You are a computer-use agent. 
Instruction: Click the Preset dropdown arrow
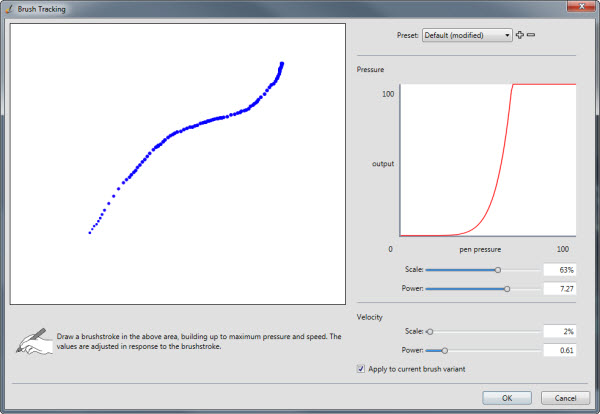(507, 35)
